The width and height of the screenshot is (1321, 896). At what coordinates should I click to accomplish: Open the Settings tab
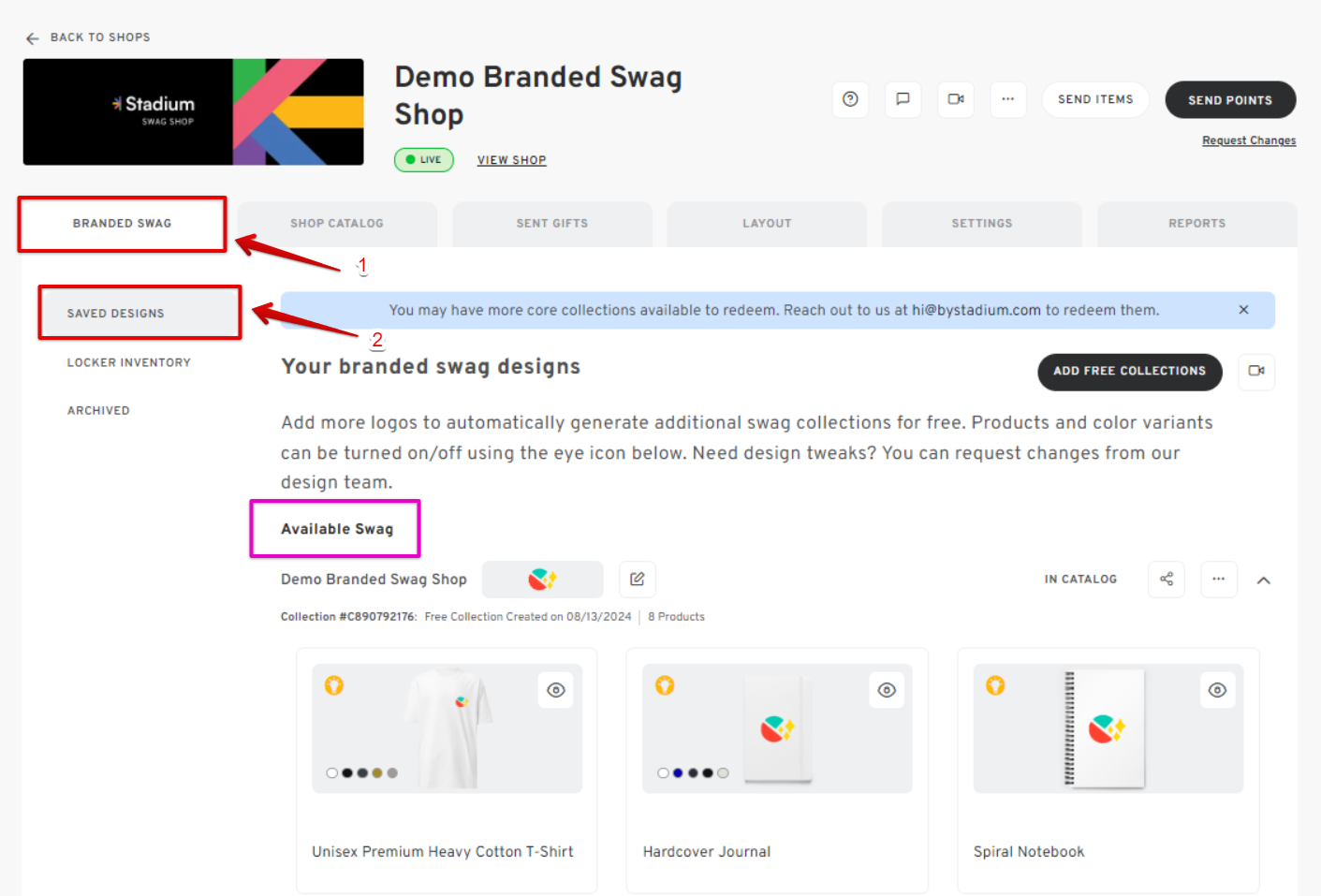[x=982, y=224]
